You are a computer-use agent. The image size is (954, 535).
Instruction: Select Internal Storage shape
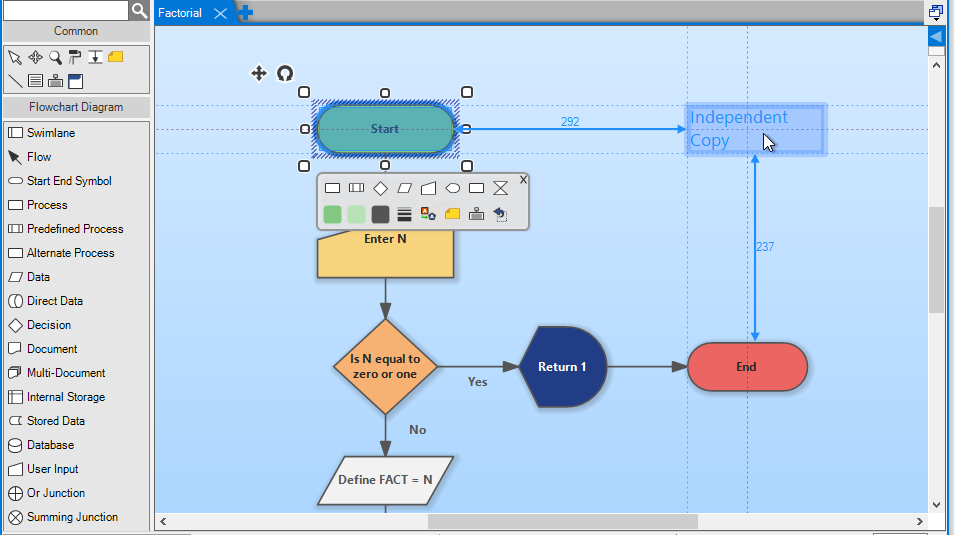pos(76,397)
